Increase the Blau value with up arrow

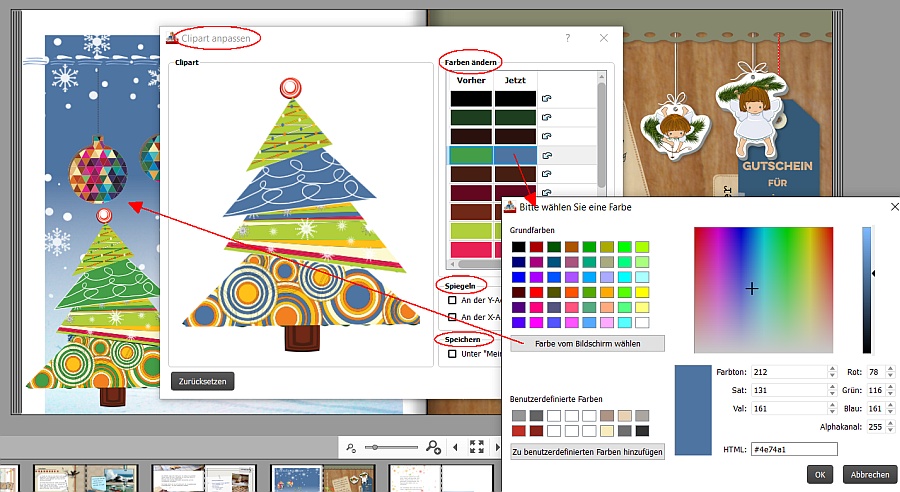[890, 406]
